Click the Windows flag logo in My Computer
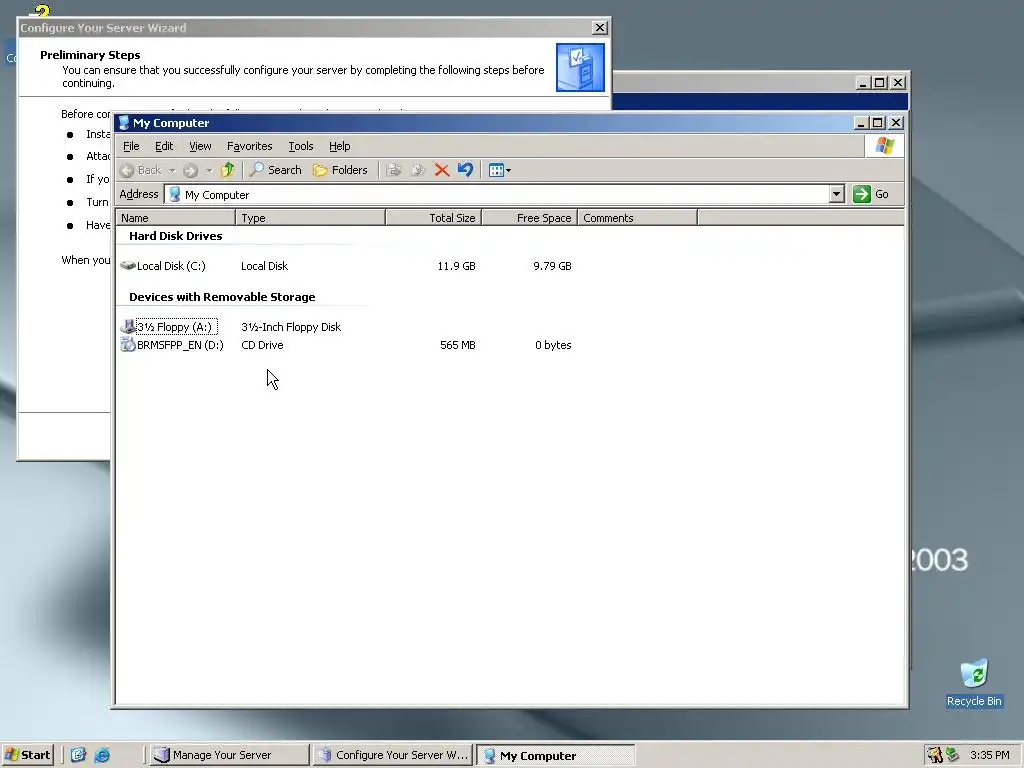The height and width of the screenshot is (768, 1024). point(885,146)
